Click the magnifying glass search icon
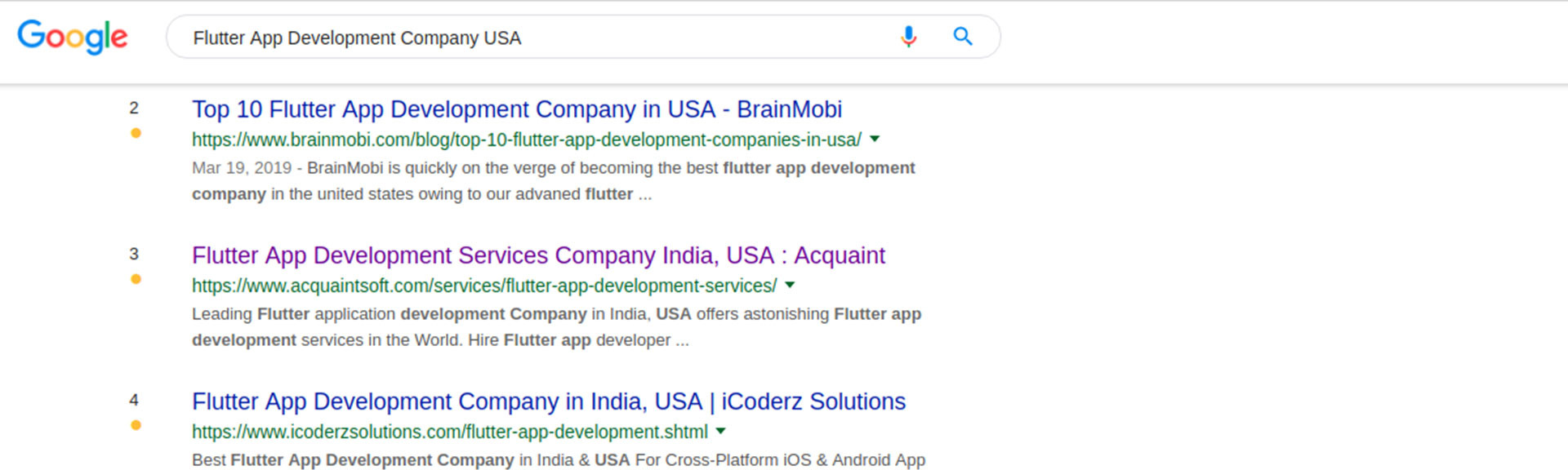Viewport: 1568px width, 470px height. point(963,37)
